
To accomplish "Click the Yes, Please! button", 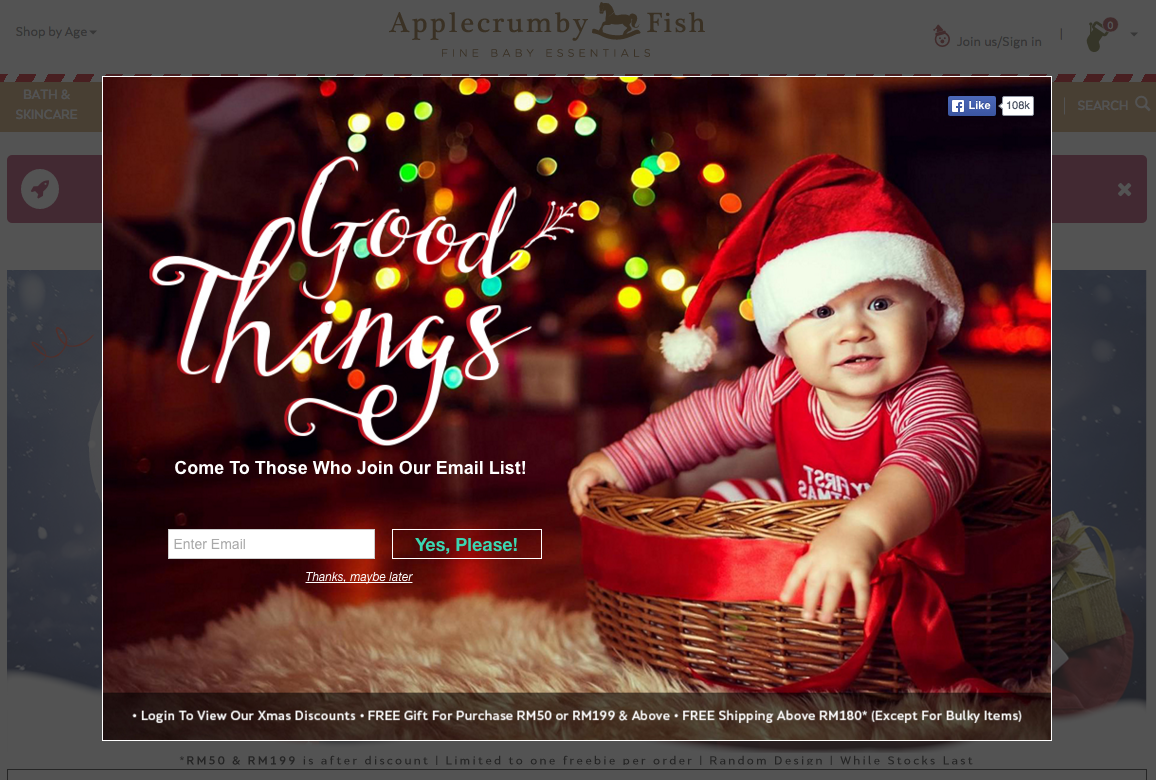I will pyautogui.click(x=467, y=544).
